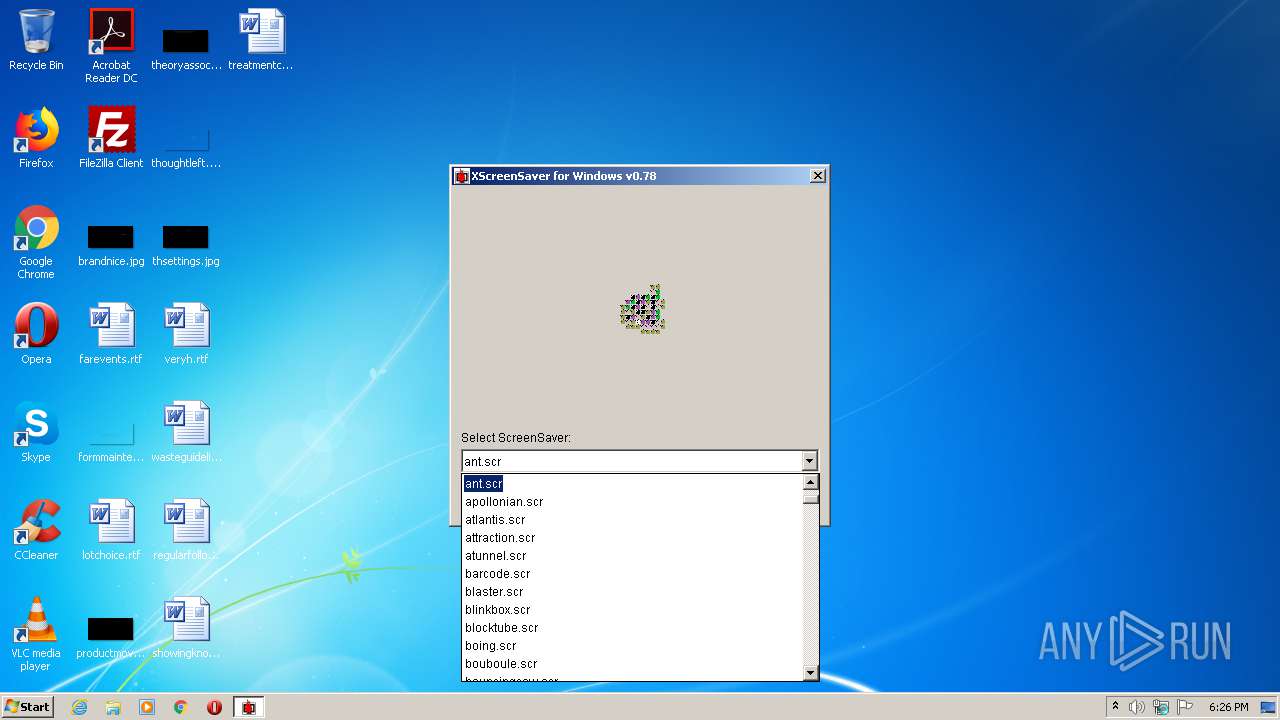Select the thsettings.jpg image file
This screenshot has width=1280, height=720.
point(186,244)
